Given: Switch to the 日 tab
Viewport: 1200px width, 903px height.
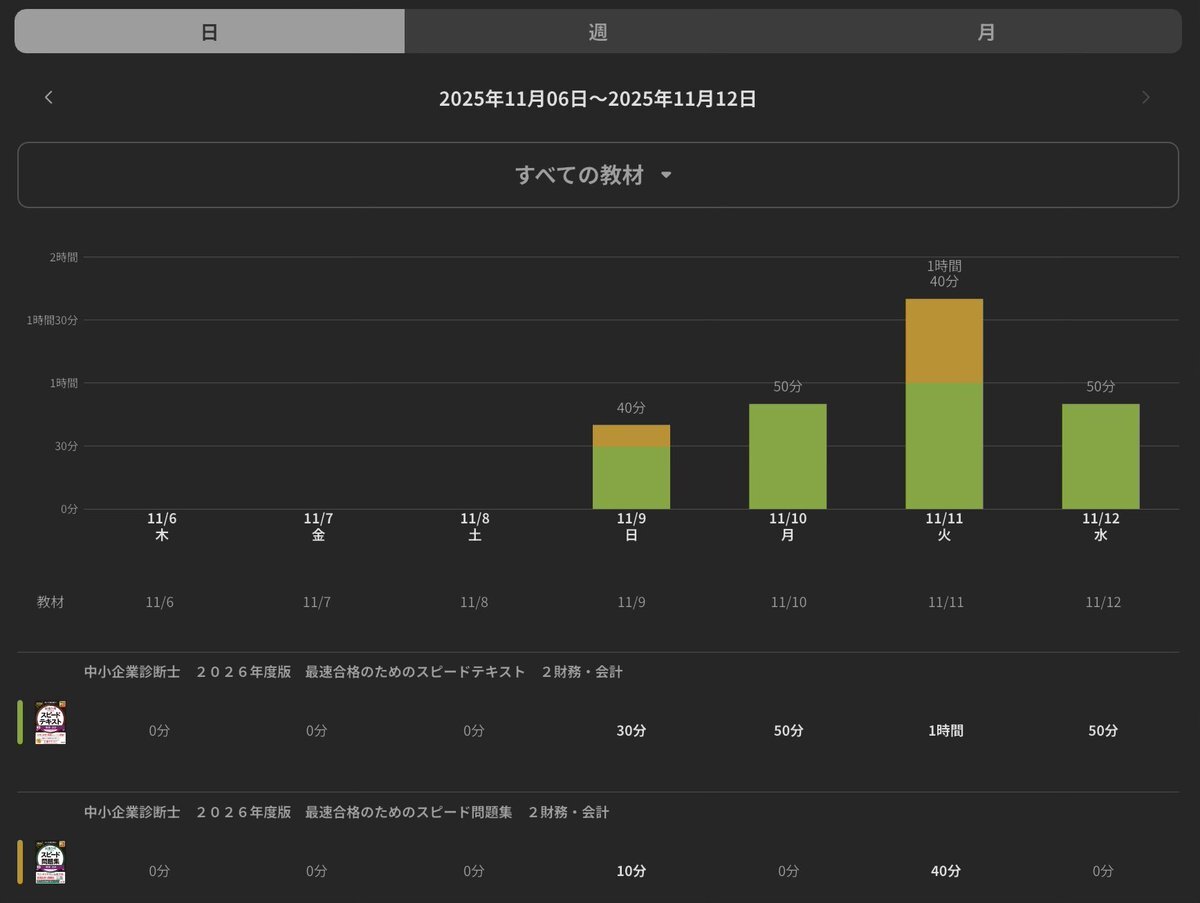Looking at the screenshot, I should [x=210, y=31].
